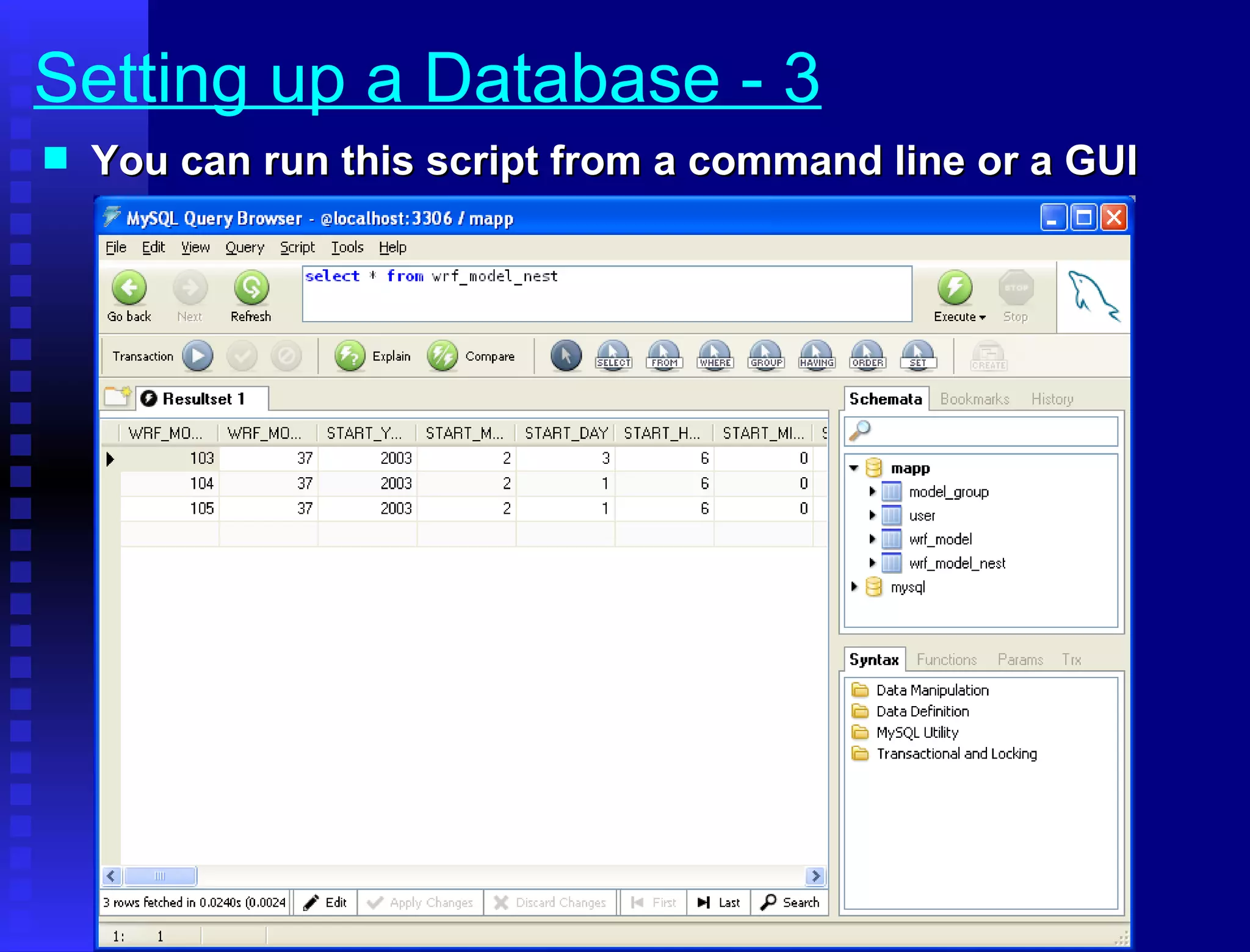
Task: Click the SET clause tool
Action: [x=918, y=356]
